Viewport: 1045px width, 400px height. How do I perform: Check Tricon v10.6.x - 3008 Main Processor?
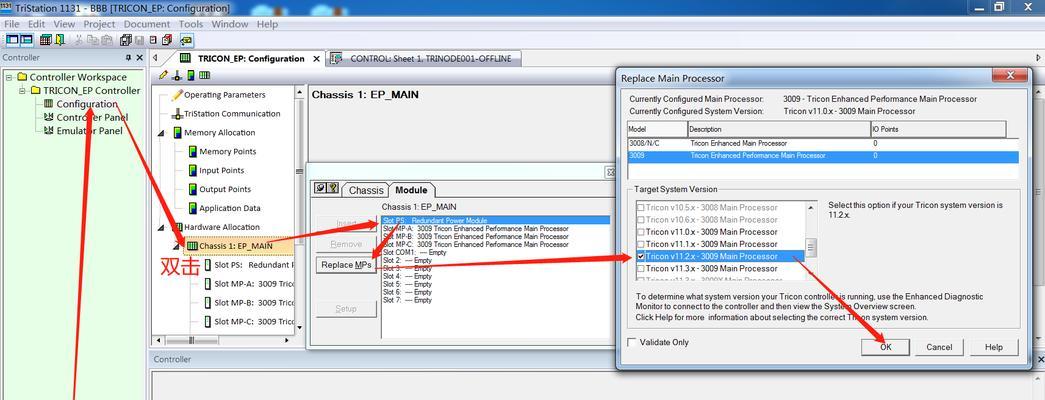641,219
